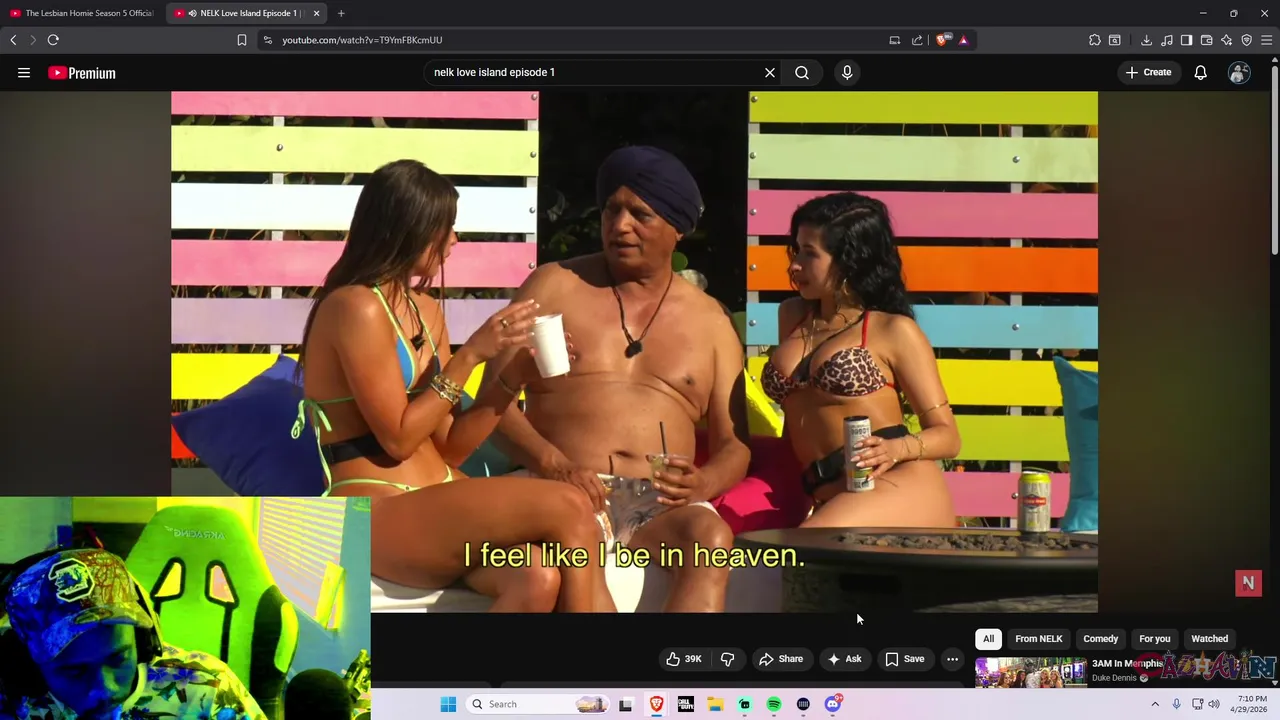
Task: Toggle browser sidebar panel
Action: 1186,40
